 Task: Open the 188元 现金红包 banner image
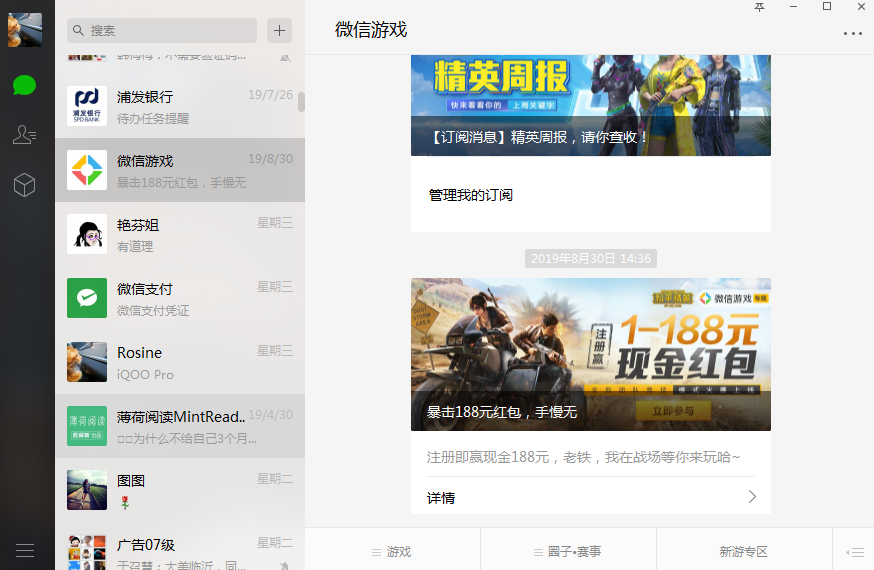[590, 354]
